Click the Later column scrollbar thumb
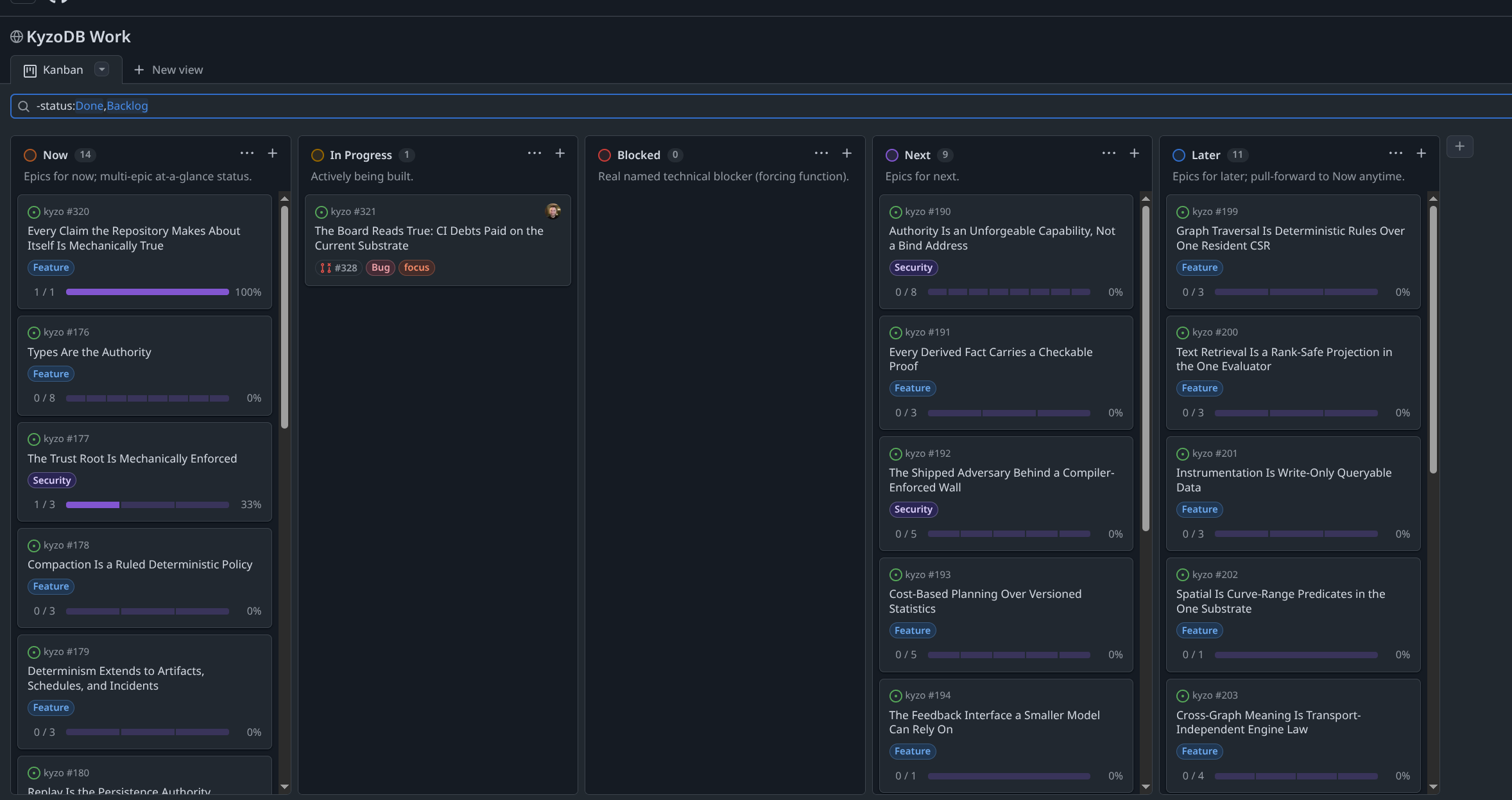1512x800 pixels. (x=1433, y=339)
